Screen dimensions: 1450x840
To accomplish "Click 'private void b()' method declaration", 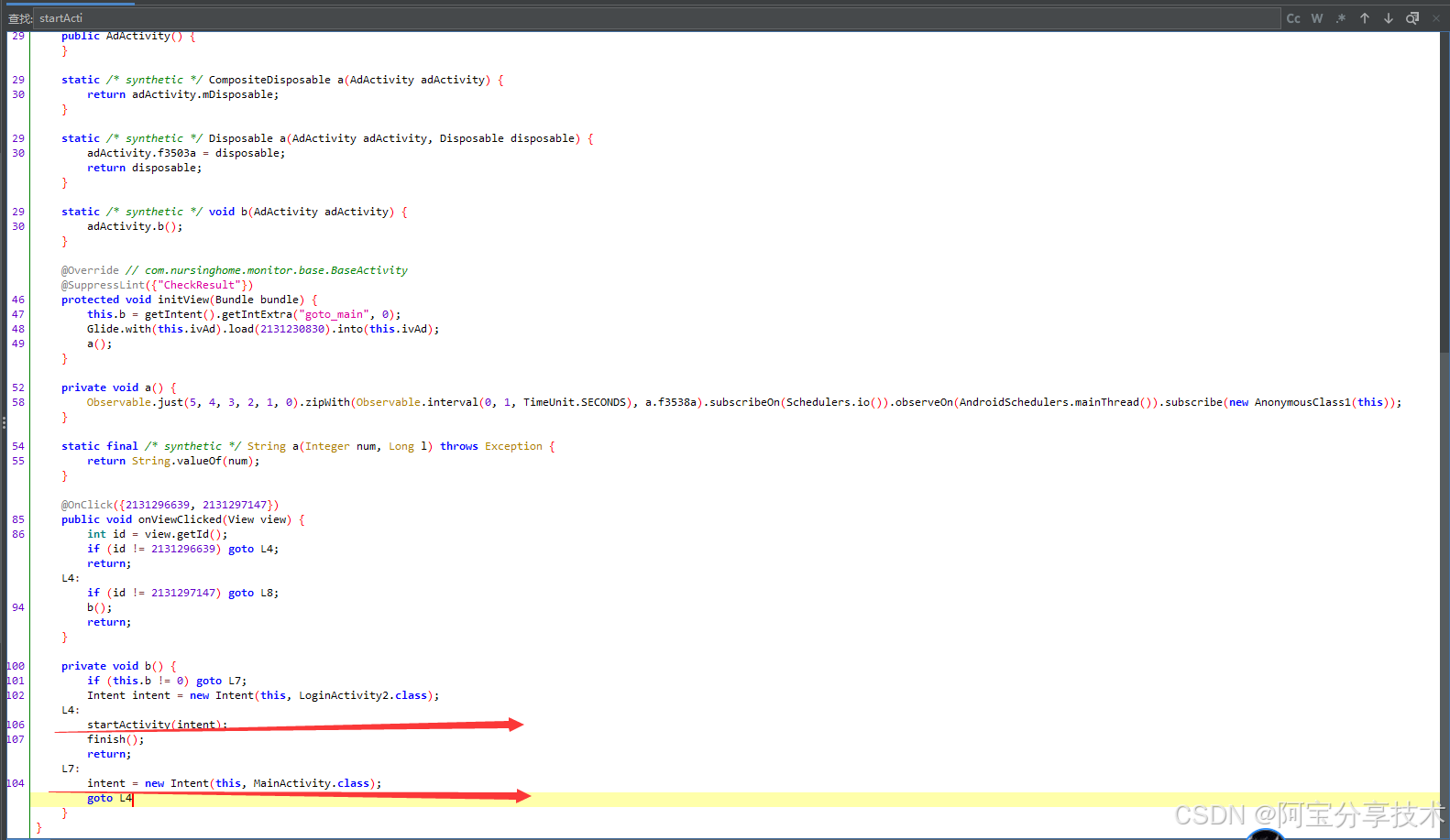I will pyautogui.click(x=112, y=666).
